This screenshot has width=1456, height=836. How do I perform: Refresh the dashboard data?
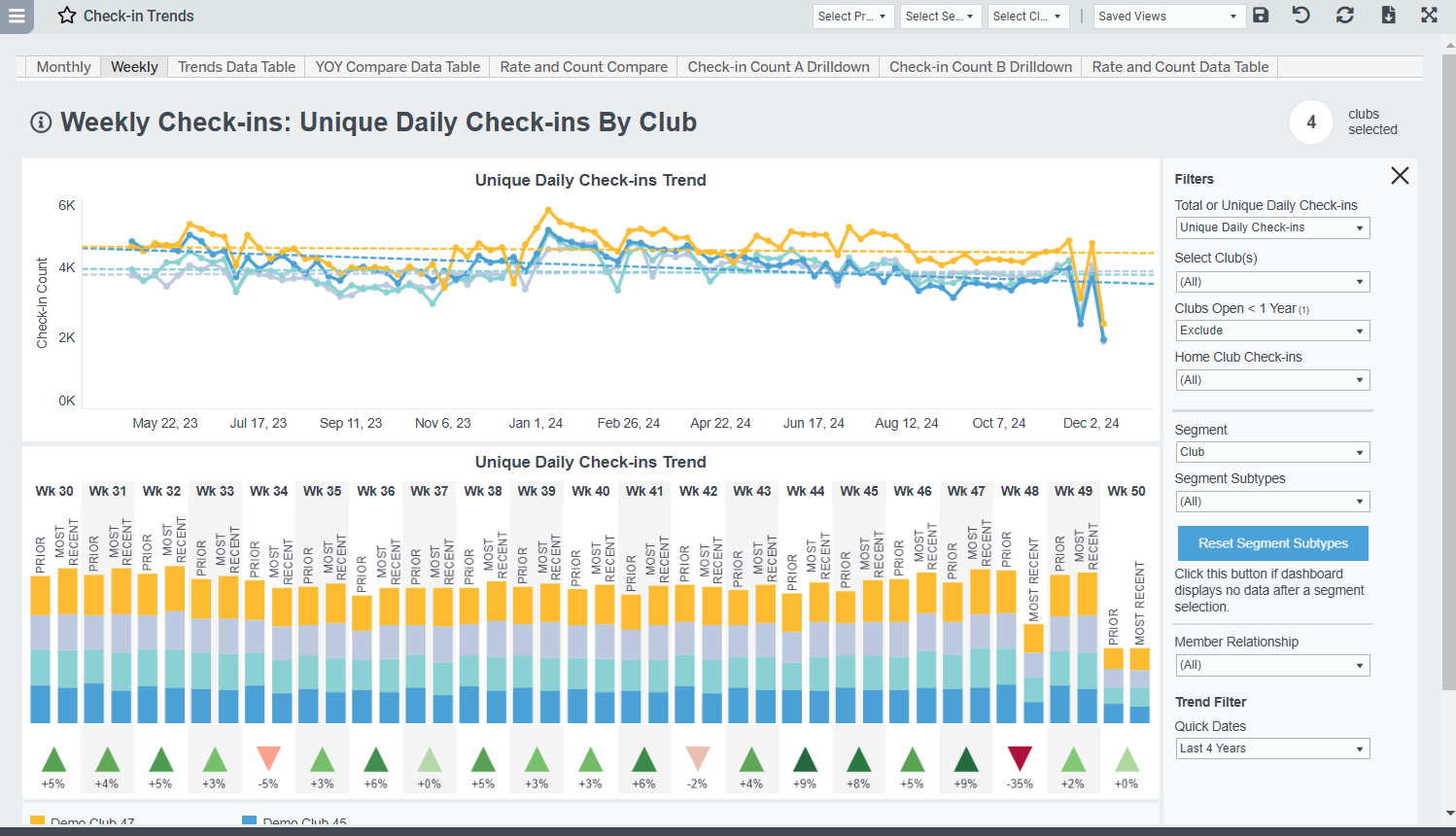[x=1345, y=16]
